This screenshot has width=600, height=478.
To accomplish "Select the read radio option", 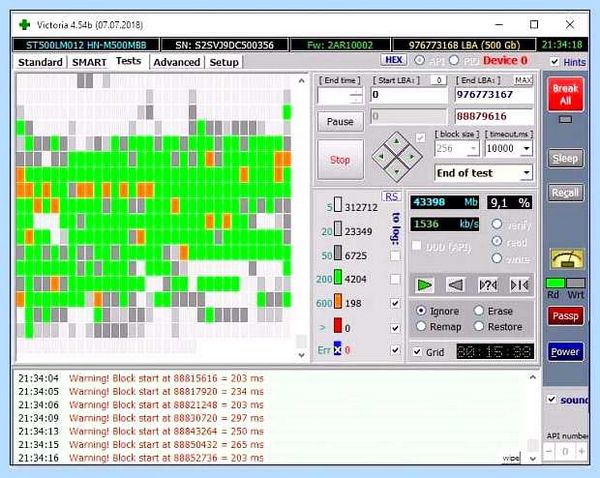I will coord(497,241).
